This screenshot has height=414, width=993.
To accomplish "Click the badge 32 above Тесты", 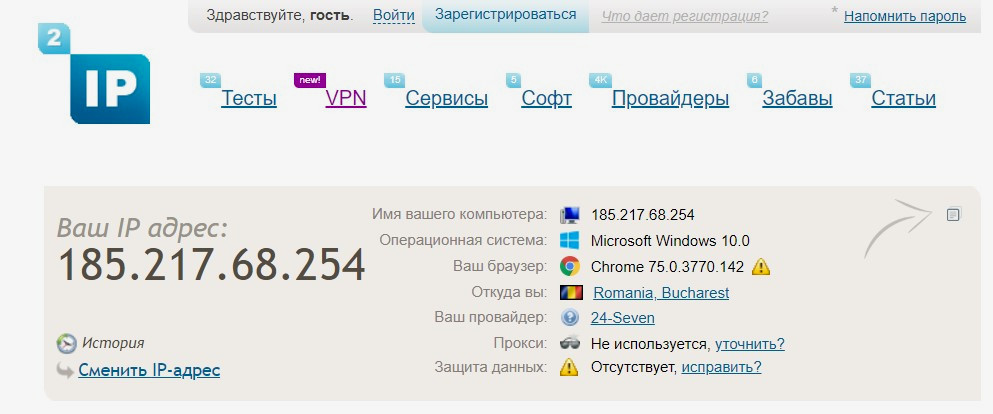I will click(x=210, y=80).
